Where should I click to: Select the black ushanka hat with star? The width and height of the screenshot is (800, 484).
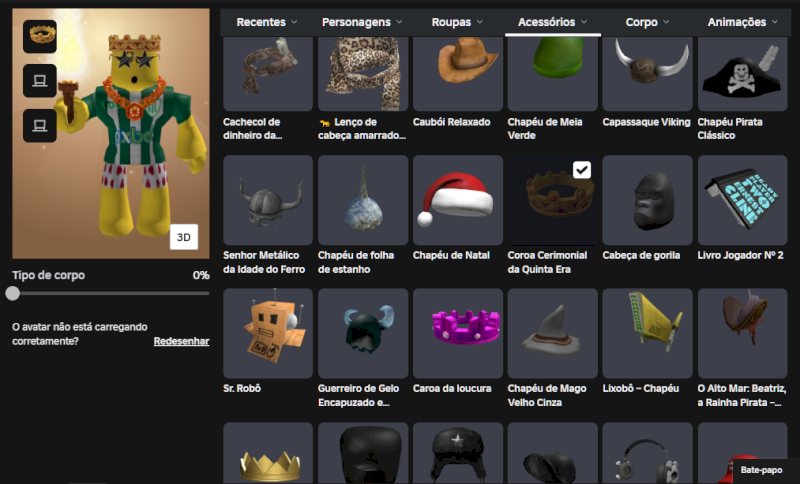tap(458, 453)
